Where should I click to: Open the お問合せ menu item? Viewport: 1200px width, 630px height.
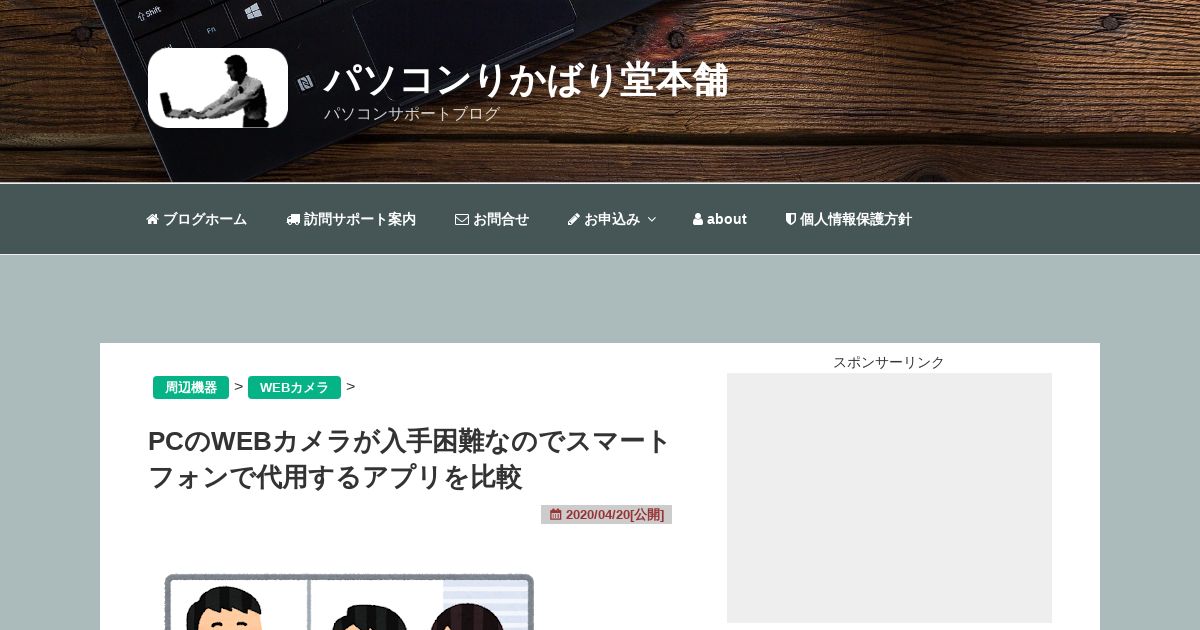pos(492,219)
